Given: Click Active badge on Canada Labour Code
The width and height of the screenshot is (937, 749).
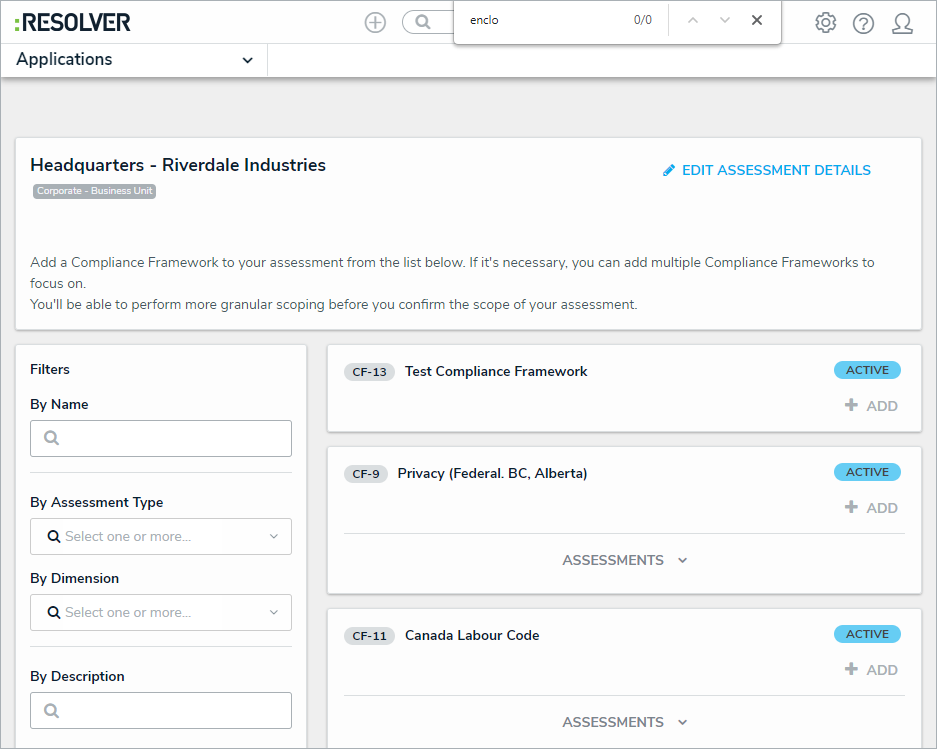Looking at the screenshot, I should click(867, 634).
